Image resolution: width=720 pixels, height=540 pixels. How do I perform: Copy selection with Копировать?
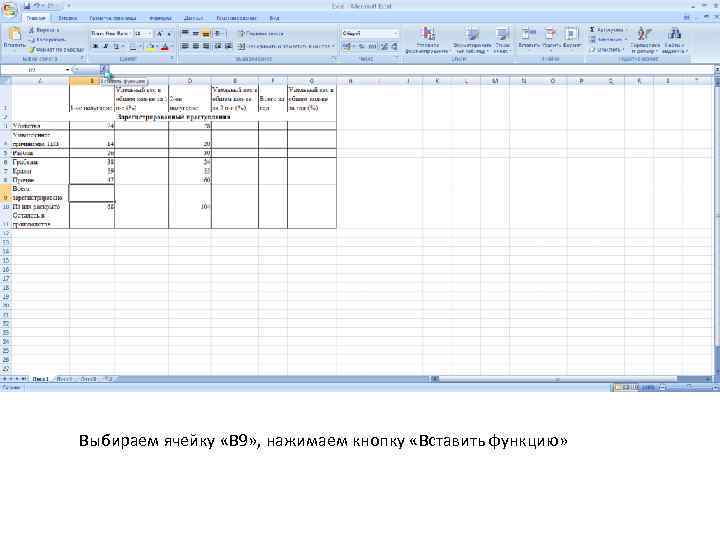[48, 39]
